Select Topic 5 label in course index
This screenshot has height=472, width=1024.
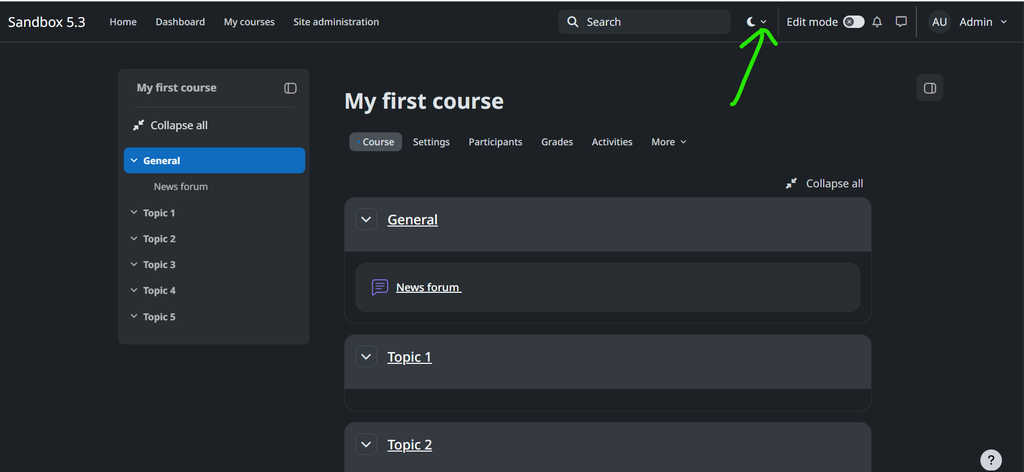pos(159,317)
